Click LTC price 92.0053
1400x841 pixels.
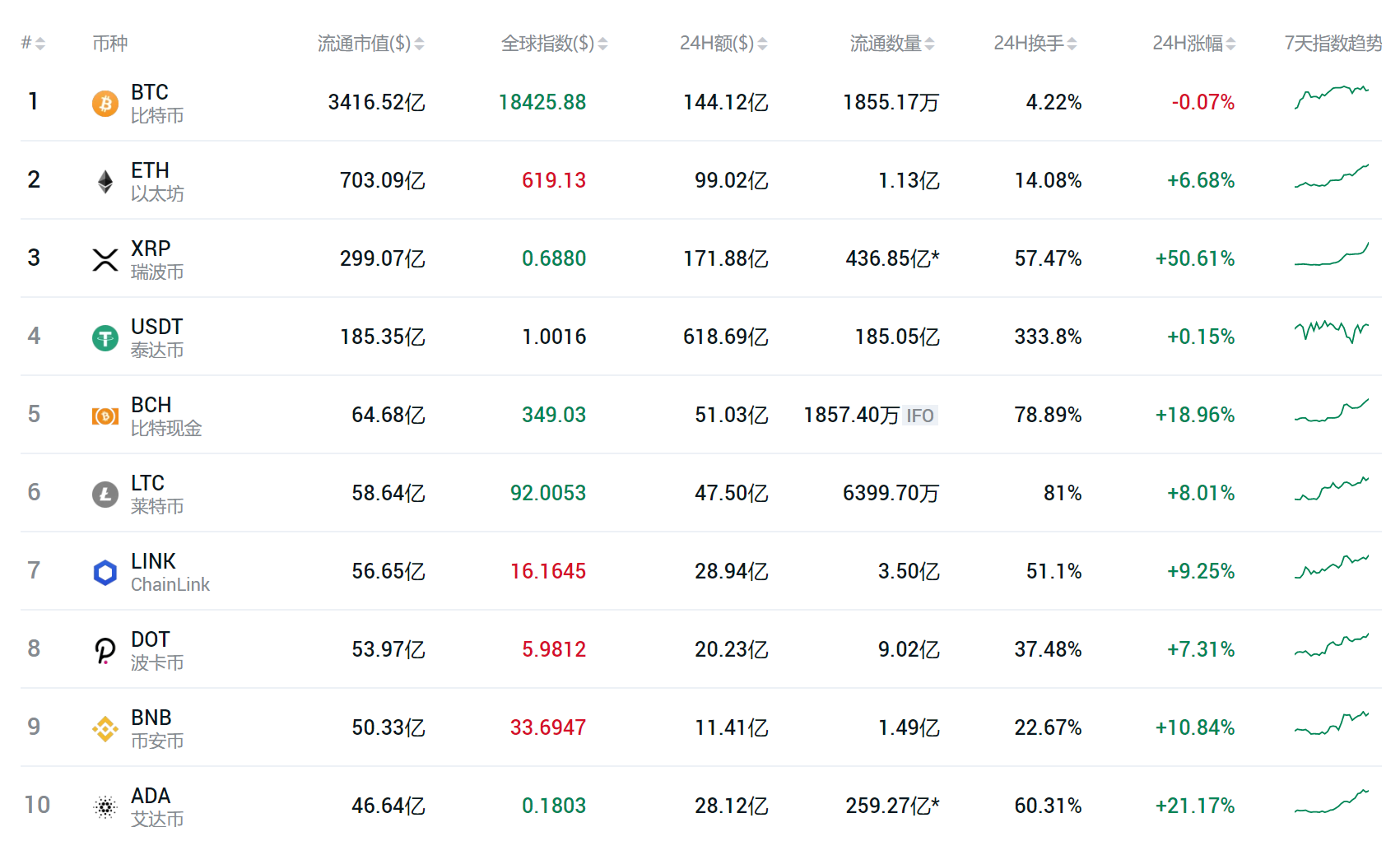pyautogui.click(x=548, y=493)
